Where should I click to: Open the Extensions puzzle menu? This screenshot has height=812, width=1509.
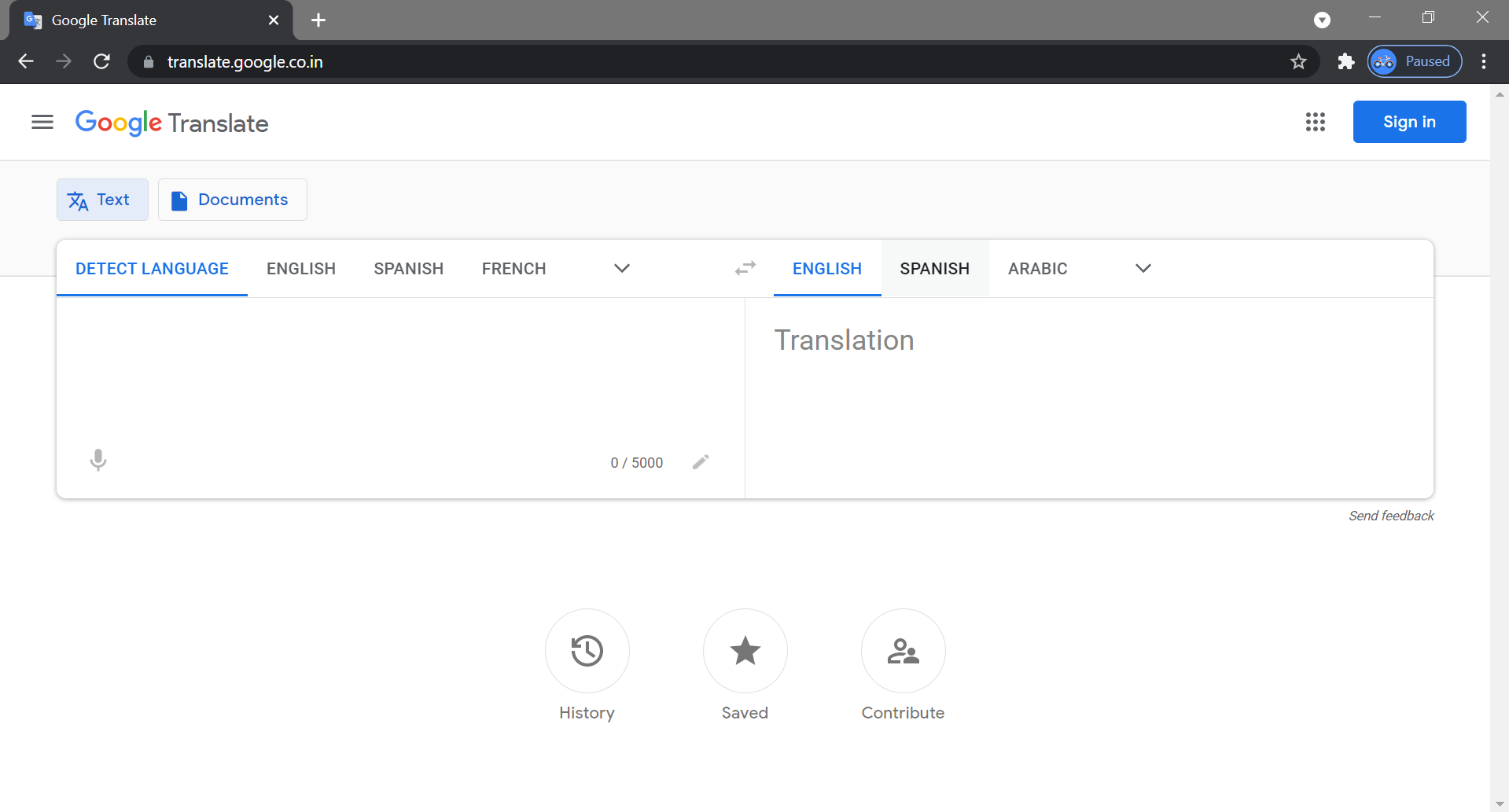(x=1346, y=61)
